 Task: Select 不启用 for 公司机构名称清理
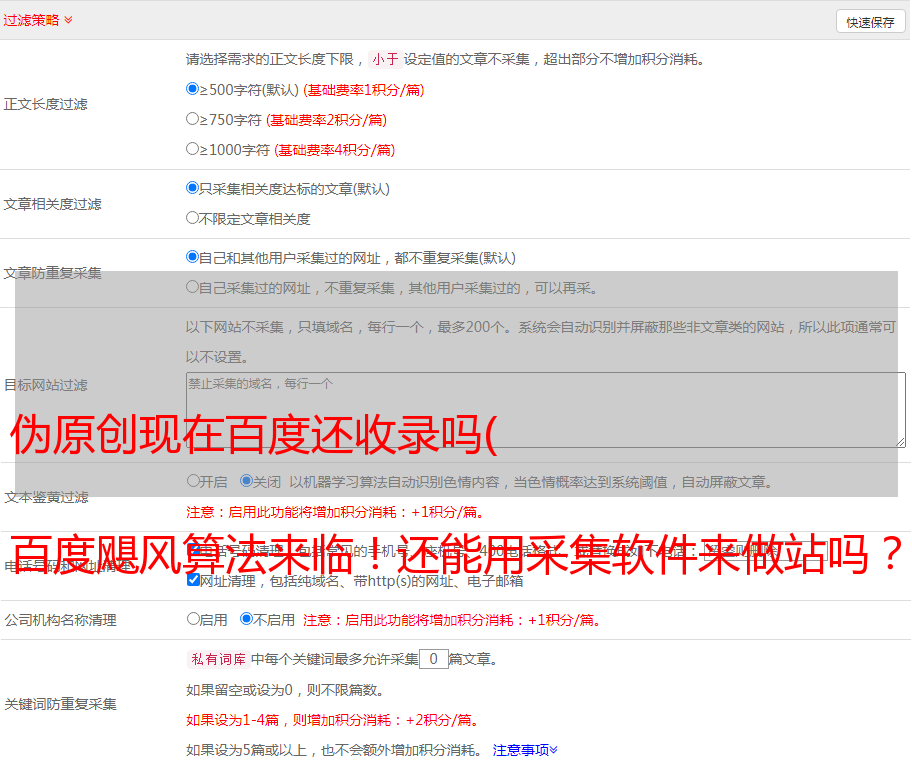[246, 619]
